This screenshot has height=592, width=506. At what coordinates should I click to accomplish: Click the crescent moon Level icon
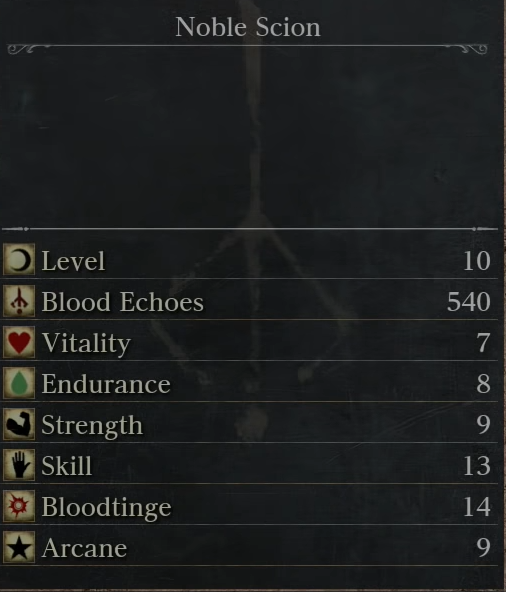pyautogui.click(x=19, y=259)
